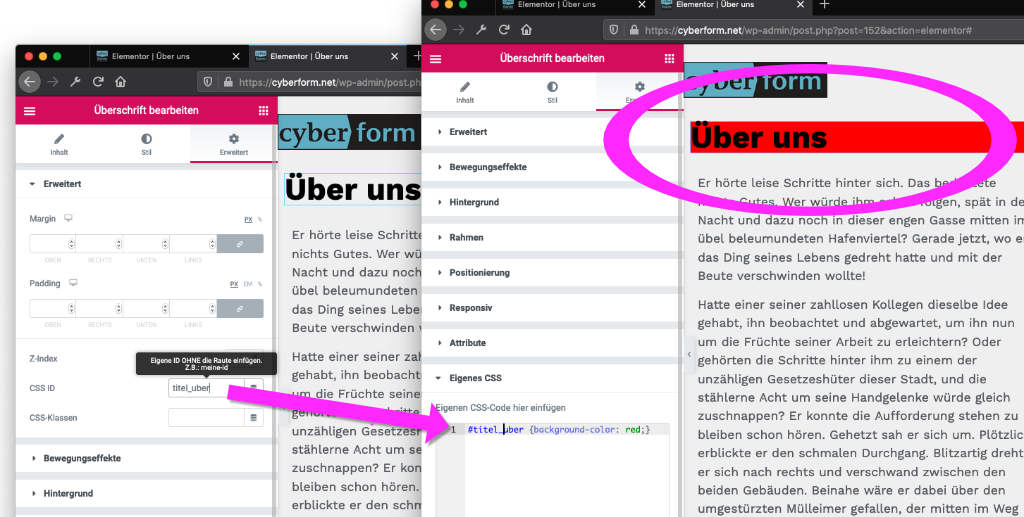Click the red Über uns heading in the preview
This screenshot has height=517, width=1024.
tap(759, 137)
